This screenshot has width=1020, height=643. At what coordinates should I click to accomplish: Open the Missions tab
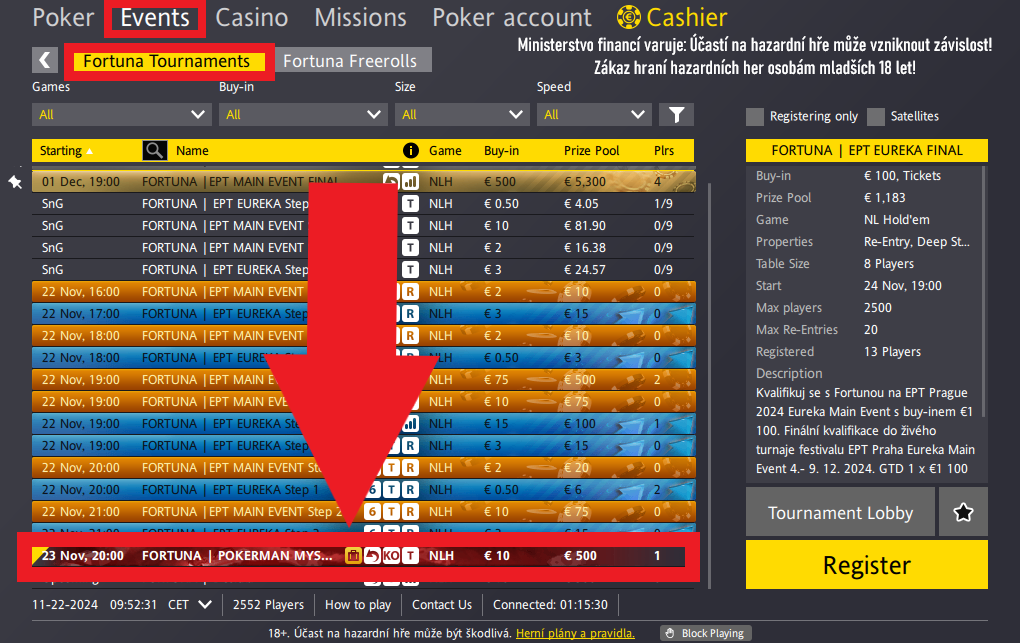(x=360, y=18)
